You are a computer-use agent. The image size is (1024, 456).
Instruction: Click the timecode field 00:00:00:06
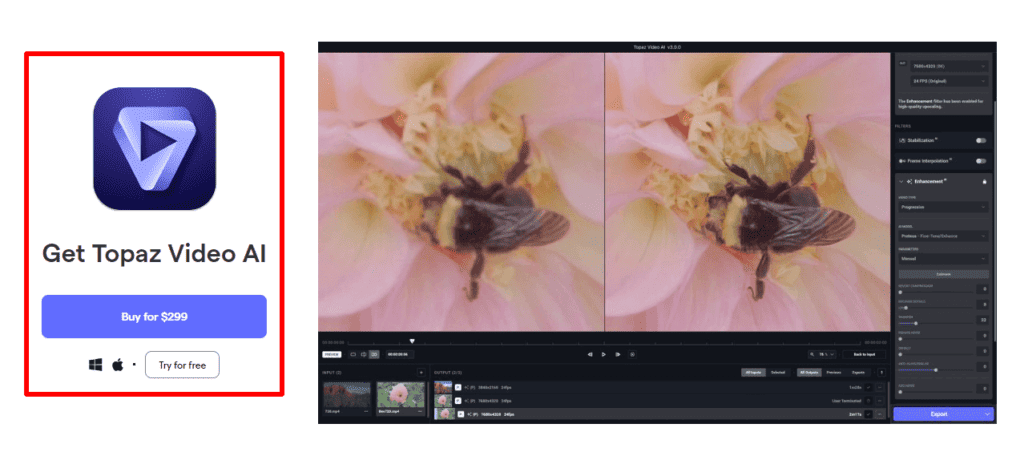(400, 355)
